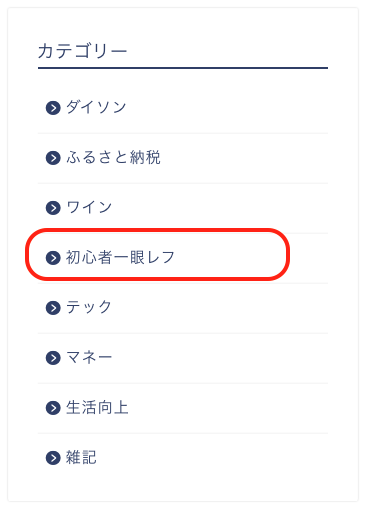Viewport: 367px width, 509px height.
Task: Click the arrow icon beside 生活向上
Action: tap(53, 408)
